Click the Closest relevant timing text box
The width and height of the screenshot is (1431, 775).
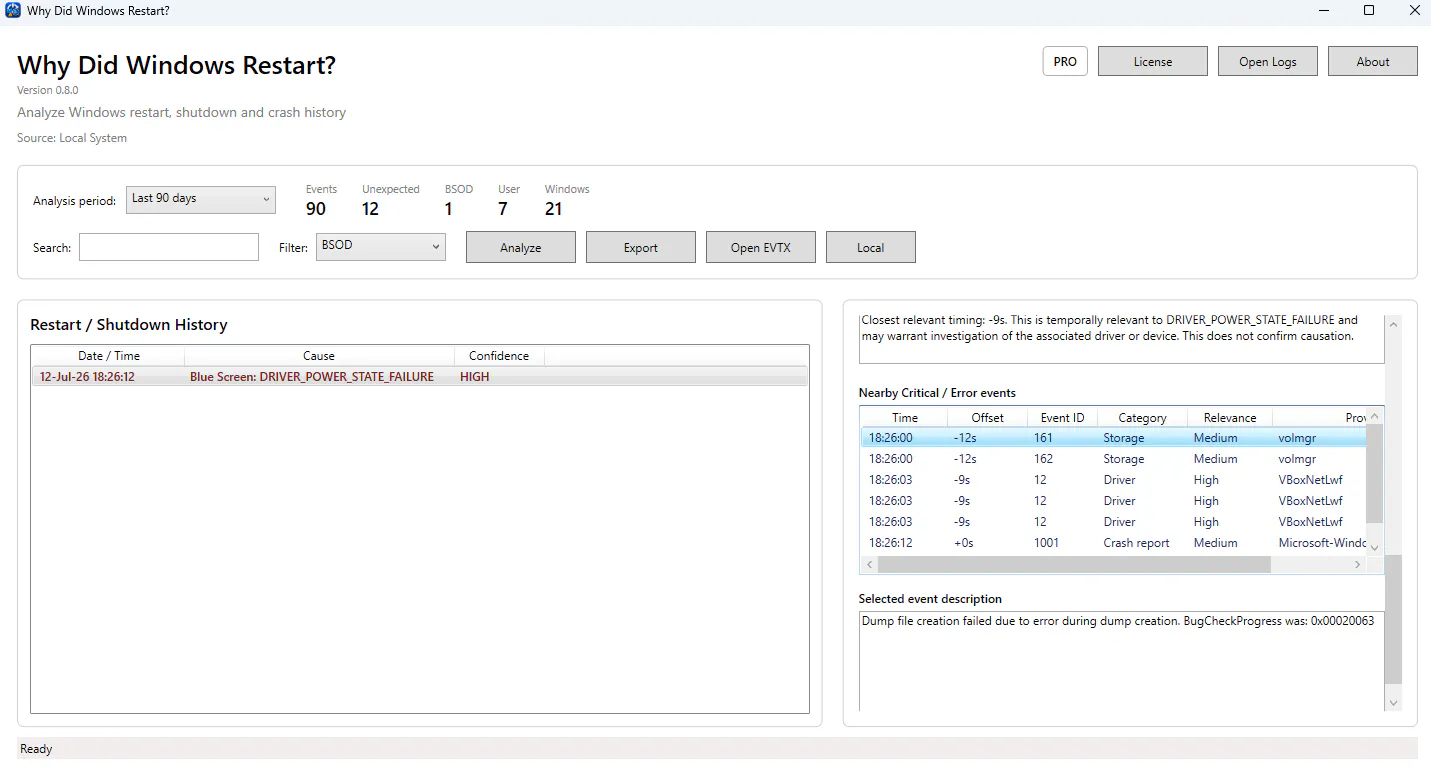[x=1121, y=339]
